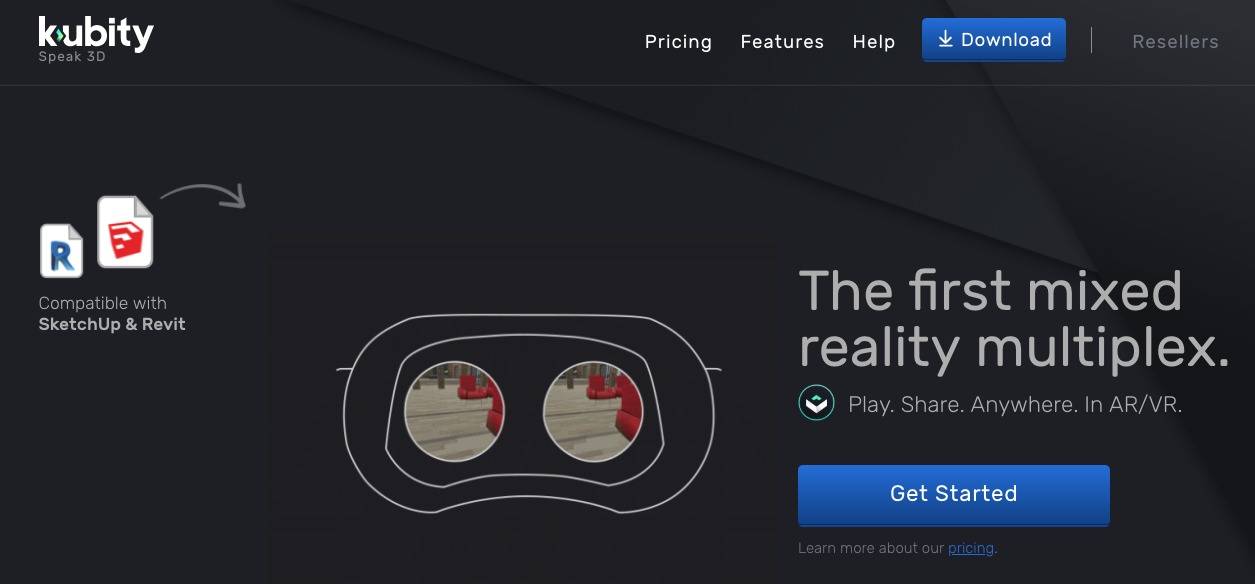
Task: Click the VR headset outline graphic
Action: [x=528, y=413]
